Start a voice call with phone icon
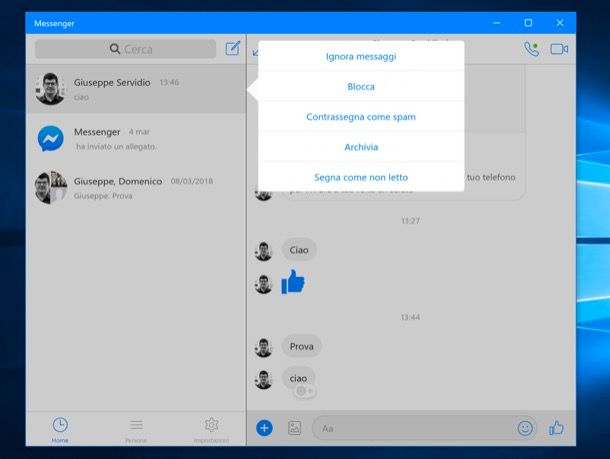This screenshot has width=610, height=459. (x=531, y=49)
